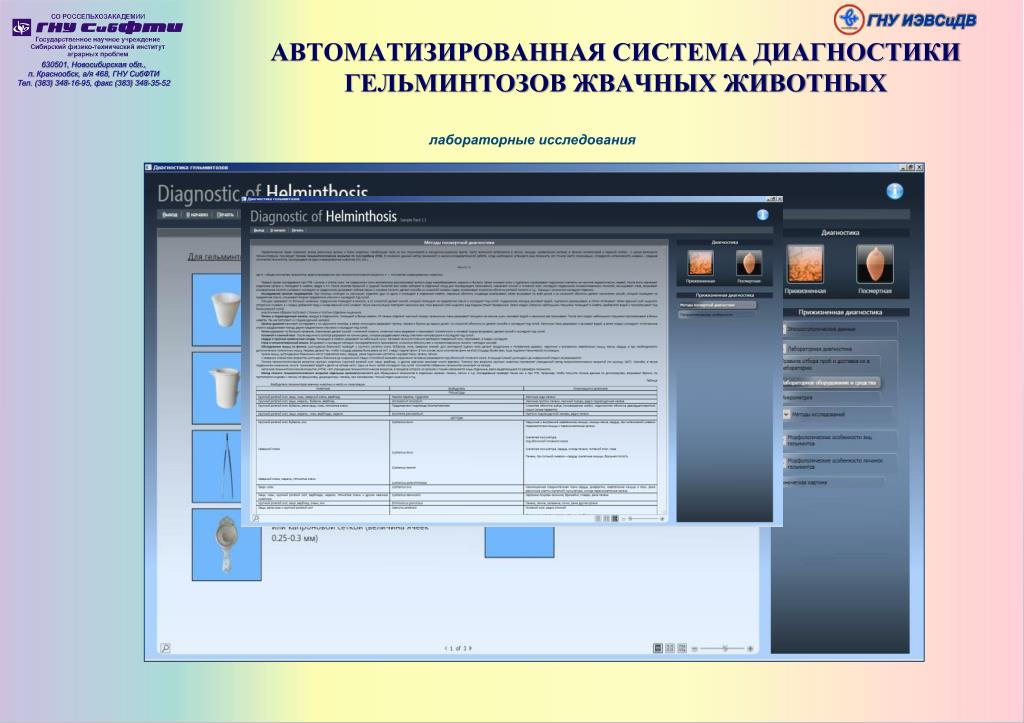The width and height of the screenshot is (1024, 723).
Task: Click В начало in the front window toolbar
Action: [x=278, y=231]
